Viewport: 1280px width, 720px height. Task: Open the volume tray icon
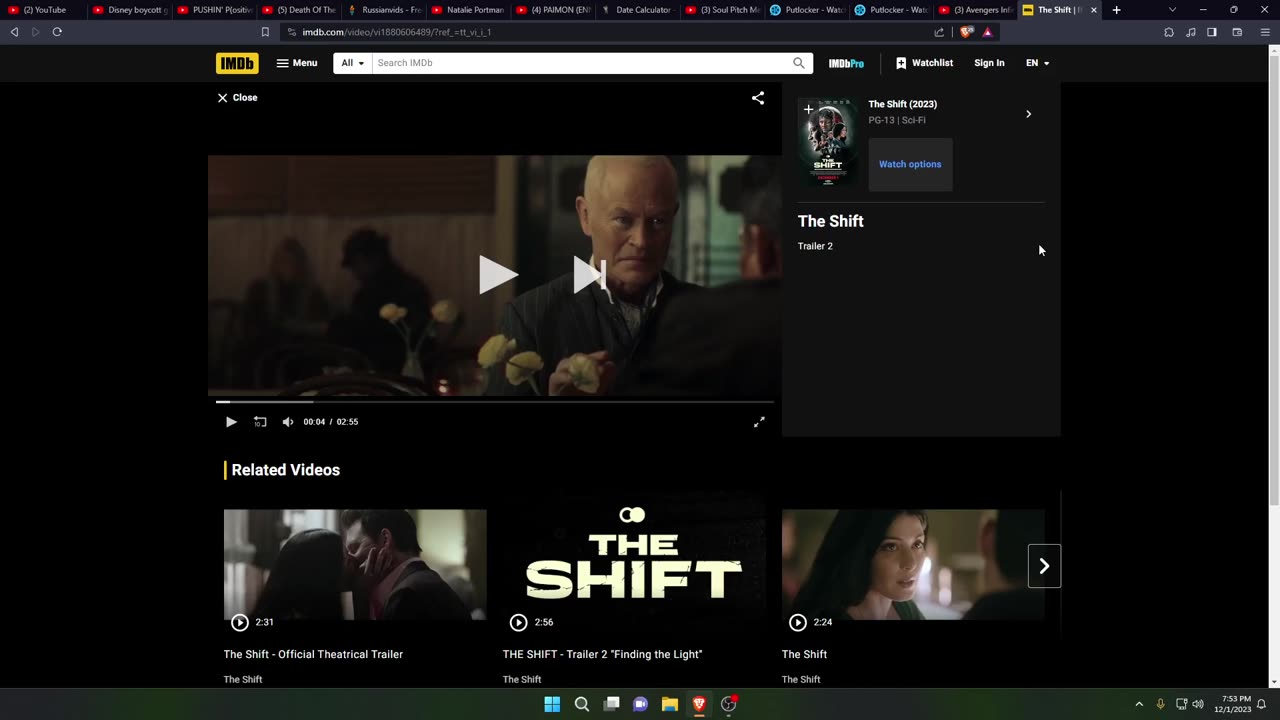tap(1198, 704)
